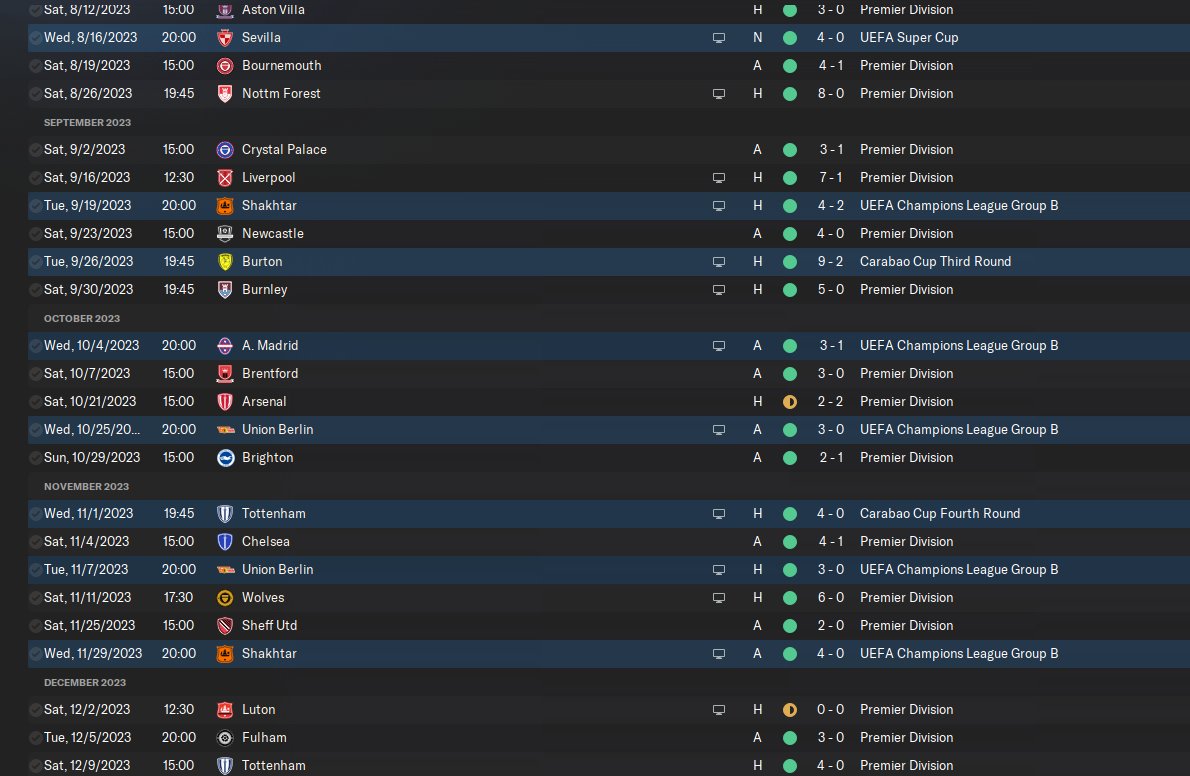Collapse the SEPTEMBER 2023 month header
Viewport: 1190px width, 776px height.
pyautogui.click(x=87, y=122)
